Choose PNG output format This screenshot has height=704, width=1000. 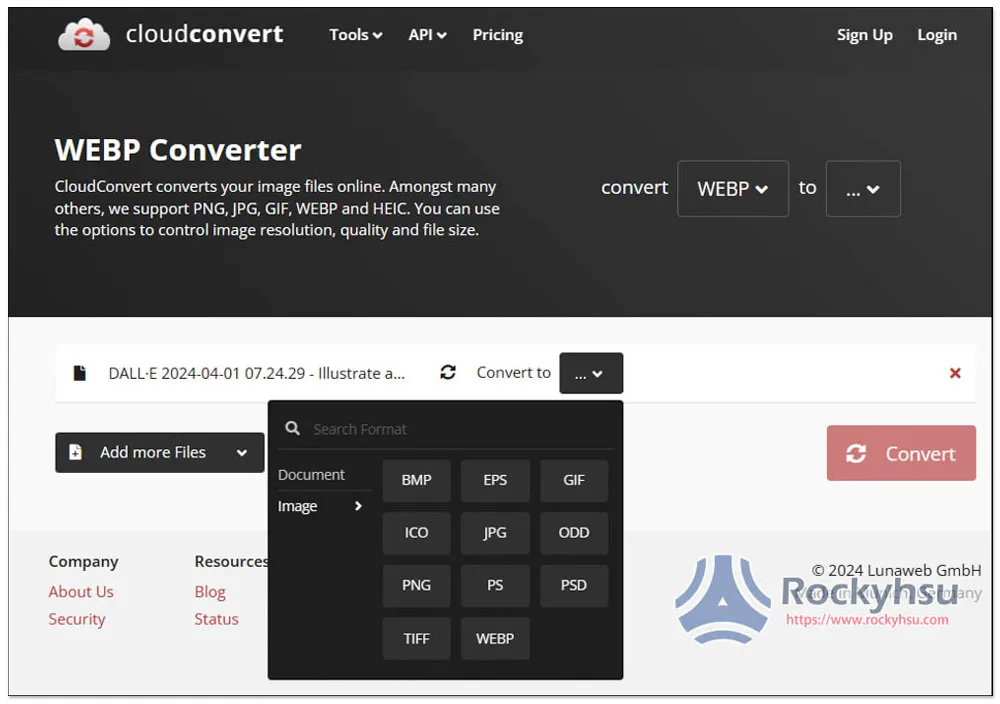(416, 585)
